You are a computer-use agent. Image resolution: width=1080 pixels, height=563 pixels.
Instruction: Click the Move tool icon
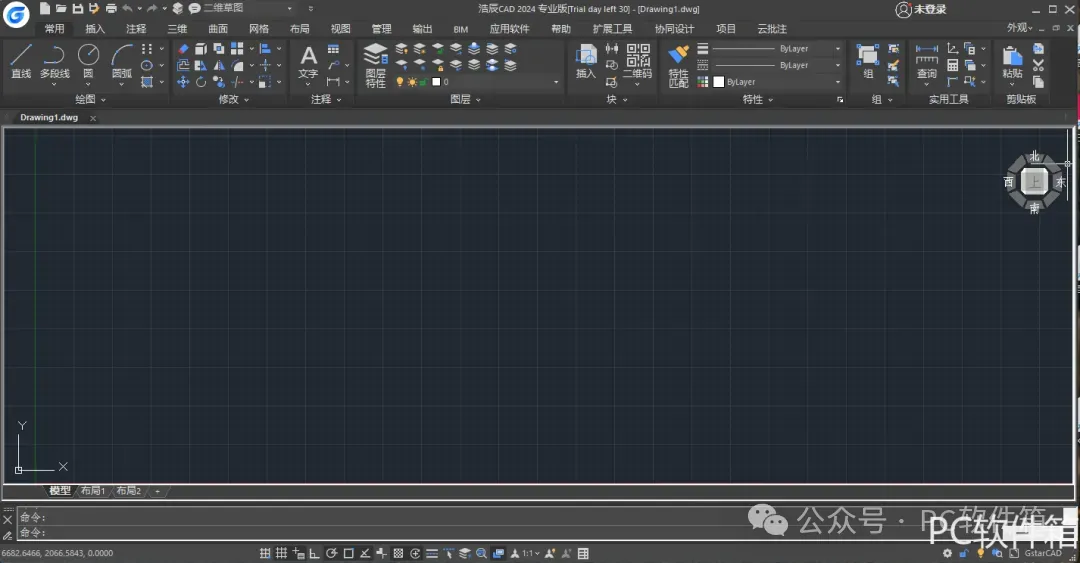(183, 82)
